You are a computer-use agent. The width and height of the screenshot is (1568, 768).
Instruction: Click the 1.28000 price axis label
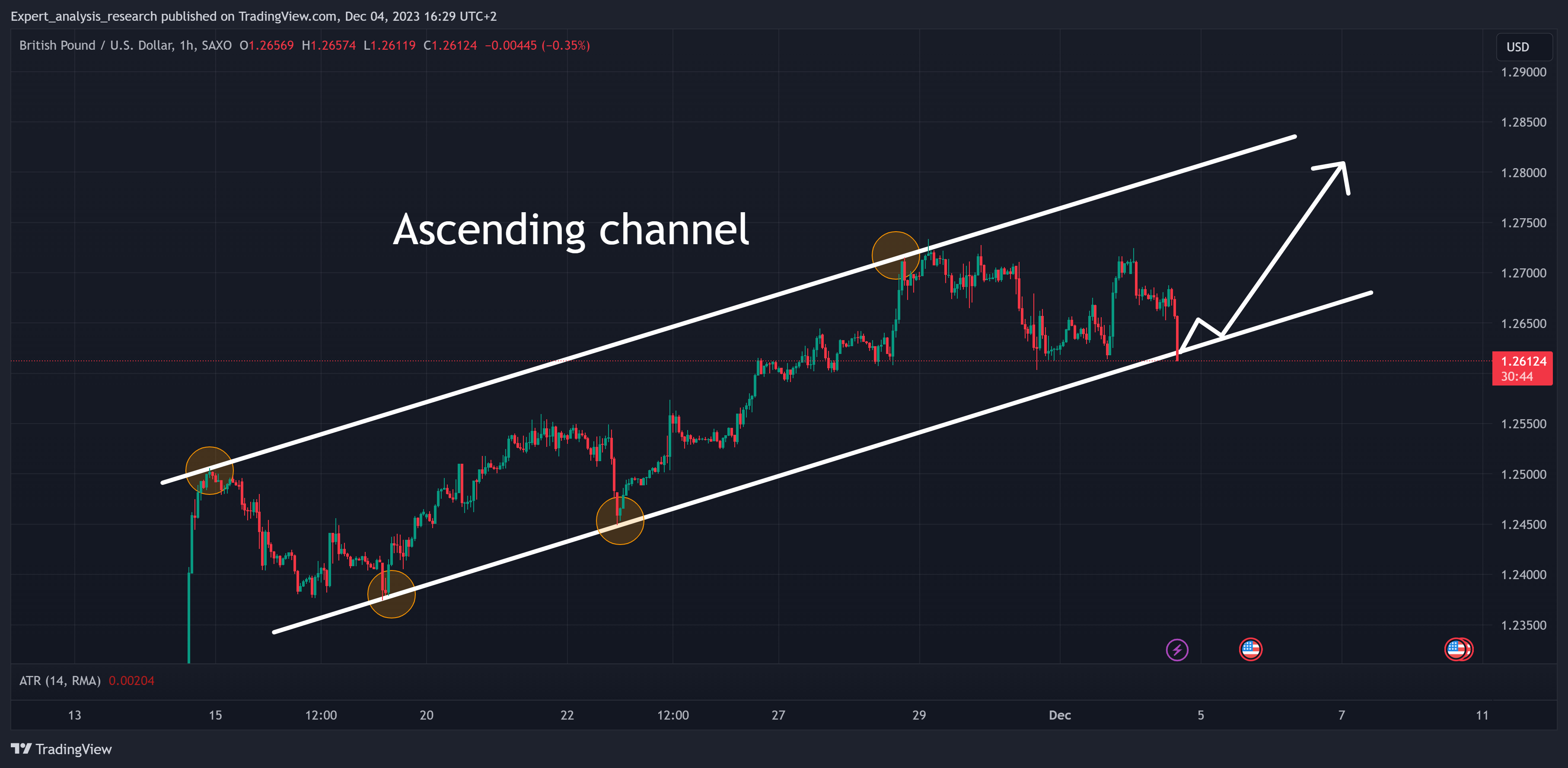pos(1523,173)
